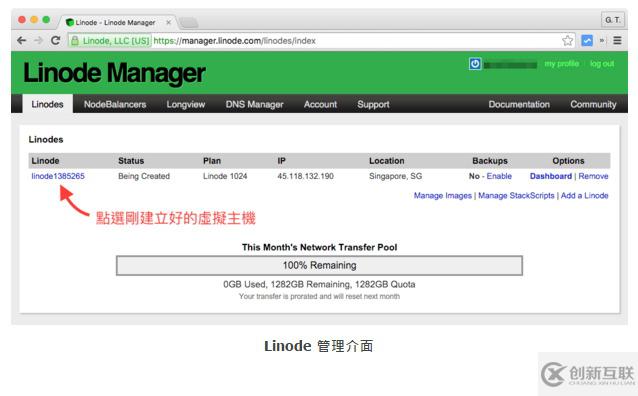Click the macOS green zoom button
This screenshot has height=396, width=638.
click(46, 20)
